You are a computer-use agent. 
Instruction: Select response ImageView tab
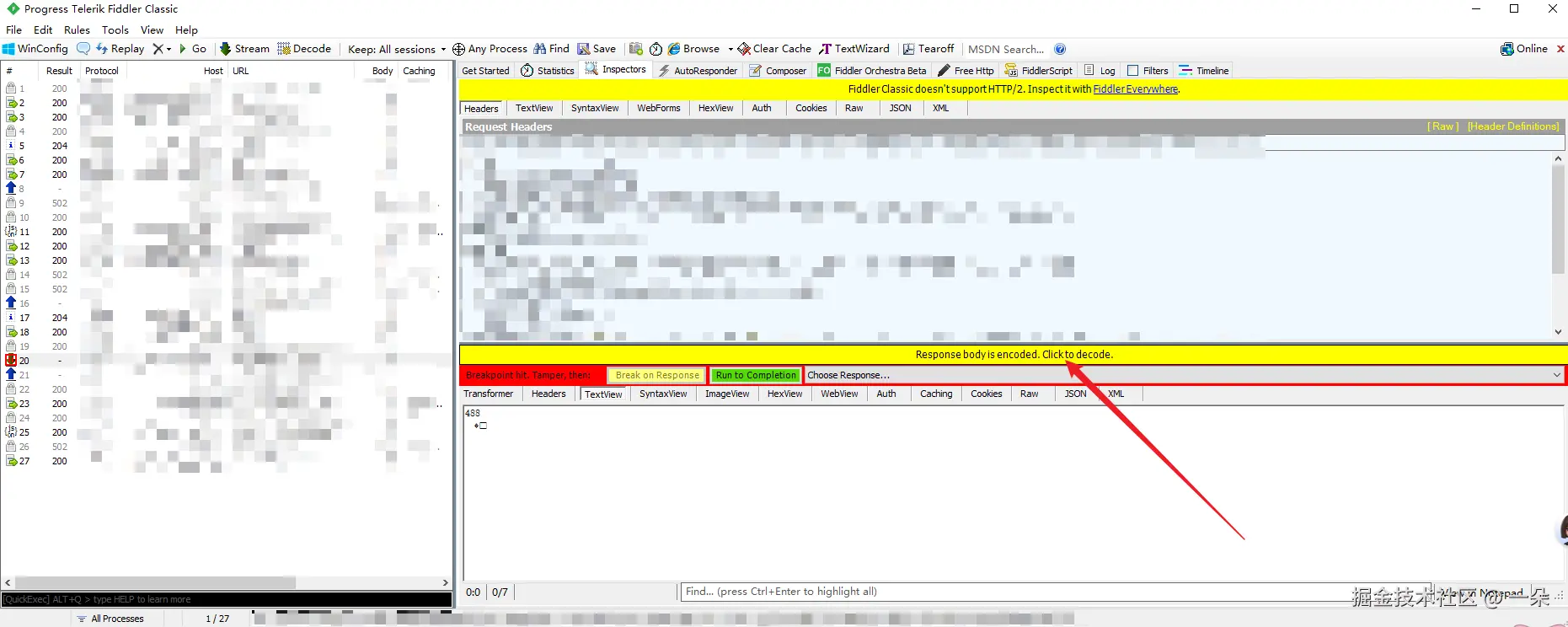(727, 394)
